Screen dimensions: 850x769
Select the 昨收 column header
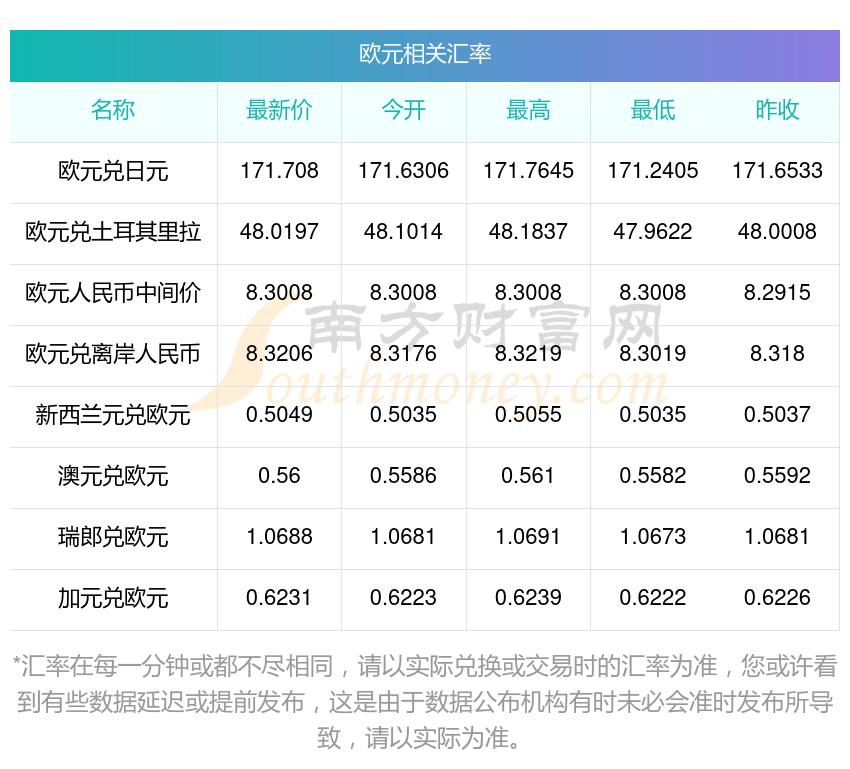(x=777, y=110)
